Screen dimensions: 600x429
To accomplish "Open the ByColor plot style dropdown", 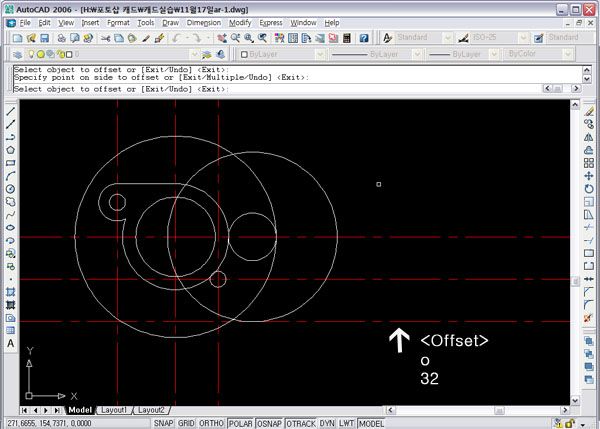I will [568, 54].
